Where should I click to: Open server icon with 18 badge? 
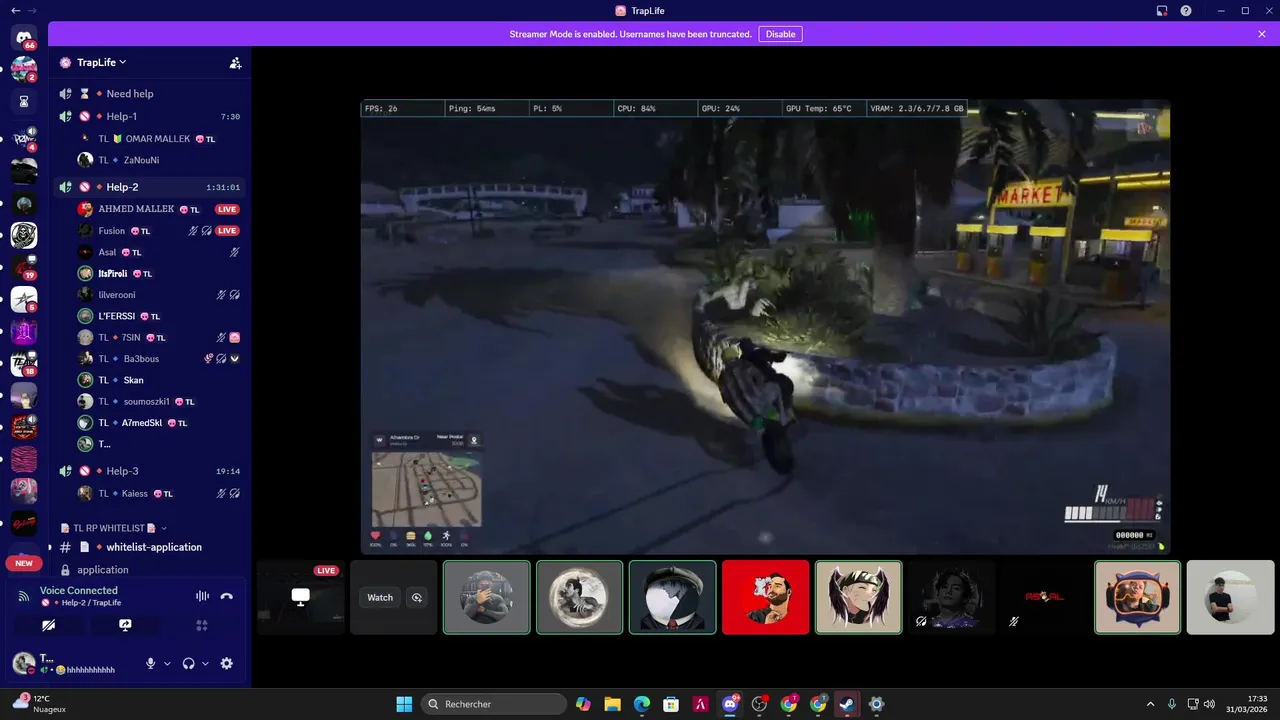[24, 363]
